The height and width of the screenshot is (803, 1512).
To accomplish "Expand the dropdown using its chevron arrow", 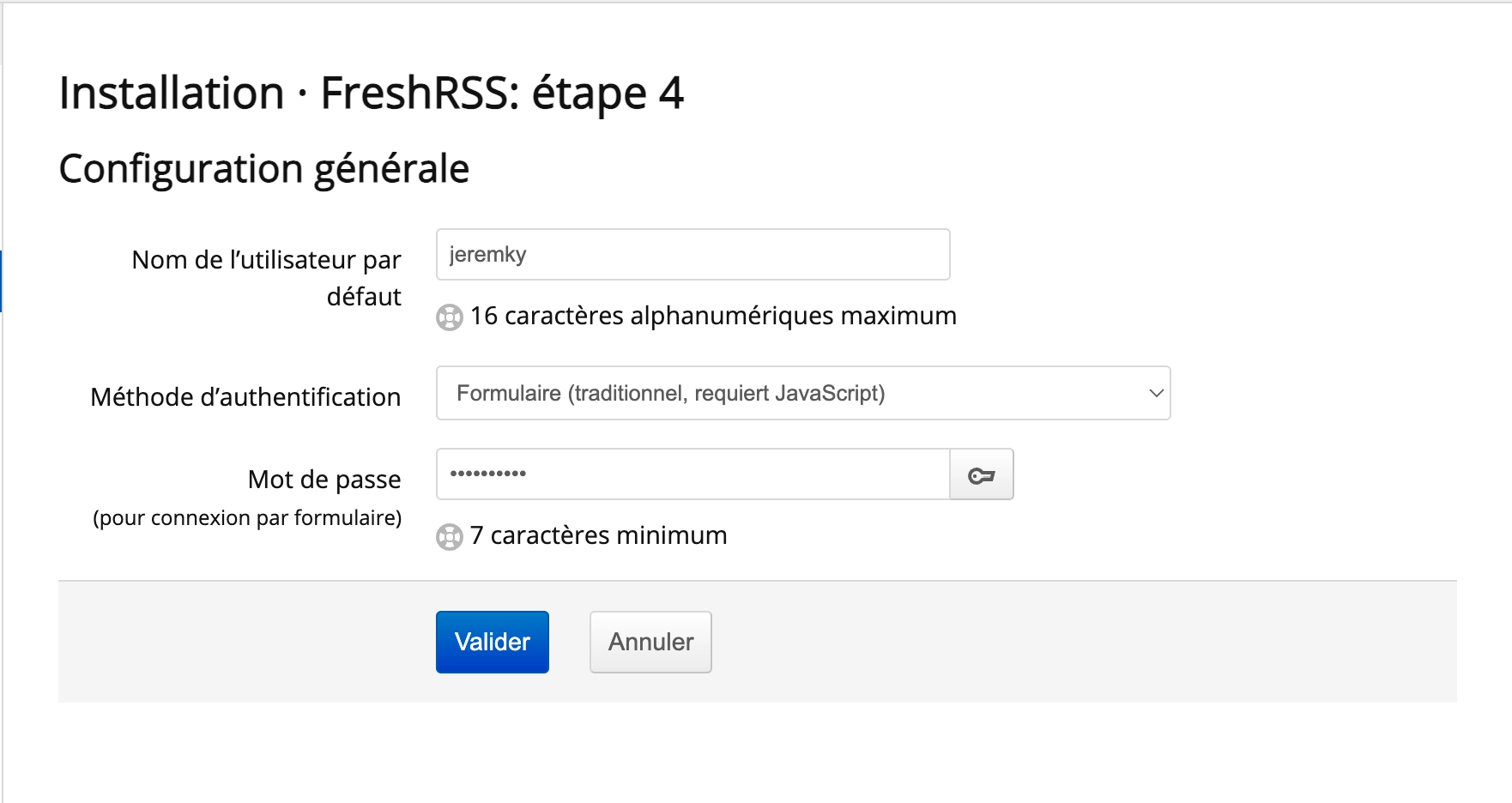I will click(x=1156, y=393).
